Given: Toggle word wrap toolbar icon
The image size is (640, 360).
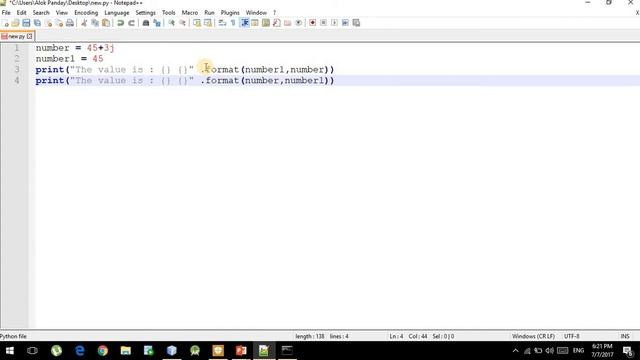Looking at the screenshot, I should [222, 23].
